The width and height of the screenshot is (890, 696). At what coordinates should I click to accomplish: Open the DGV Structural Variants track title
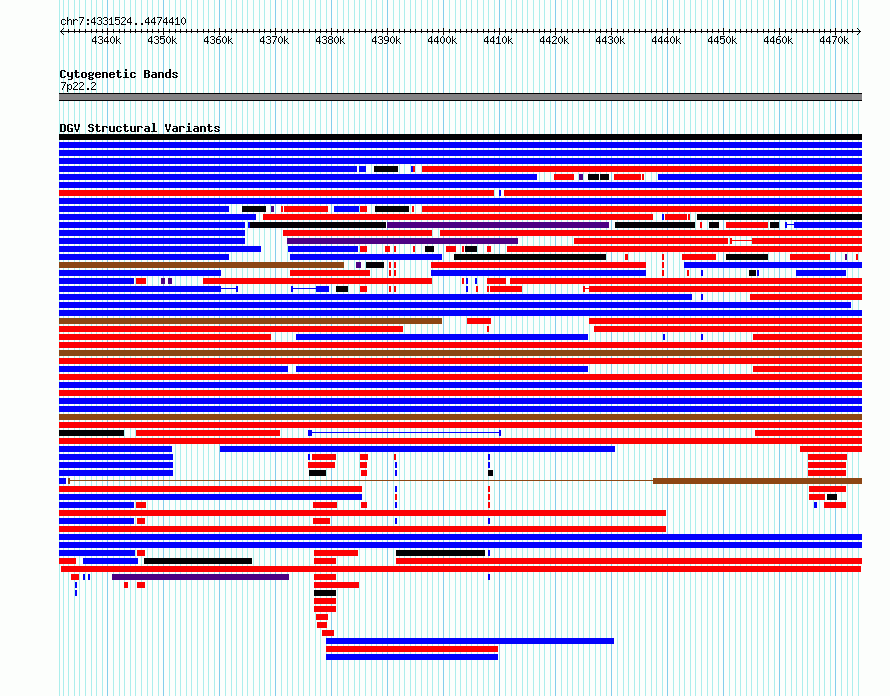140,128
